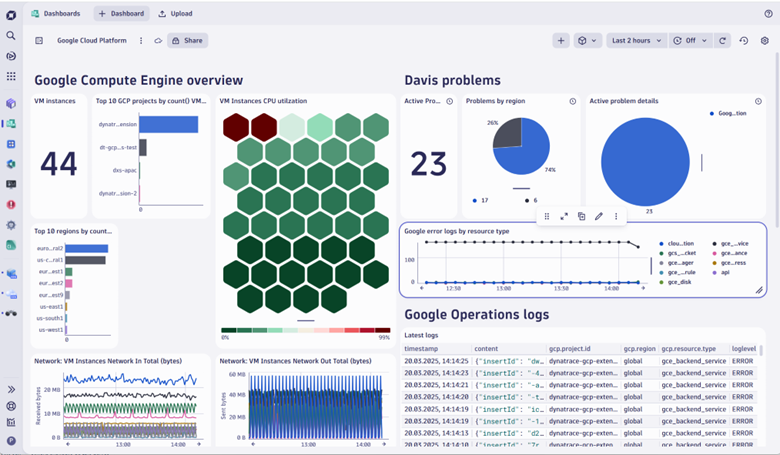Toggle the gce_...vice legend entry
Image resolution: width=780 pixels, height=455 pixels.
[x=730, y=244]
